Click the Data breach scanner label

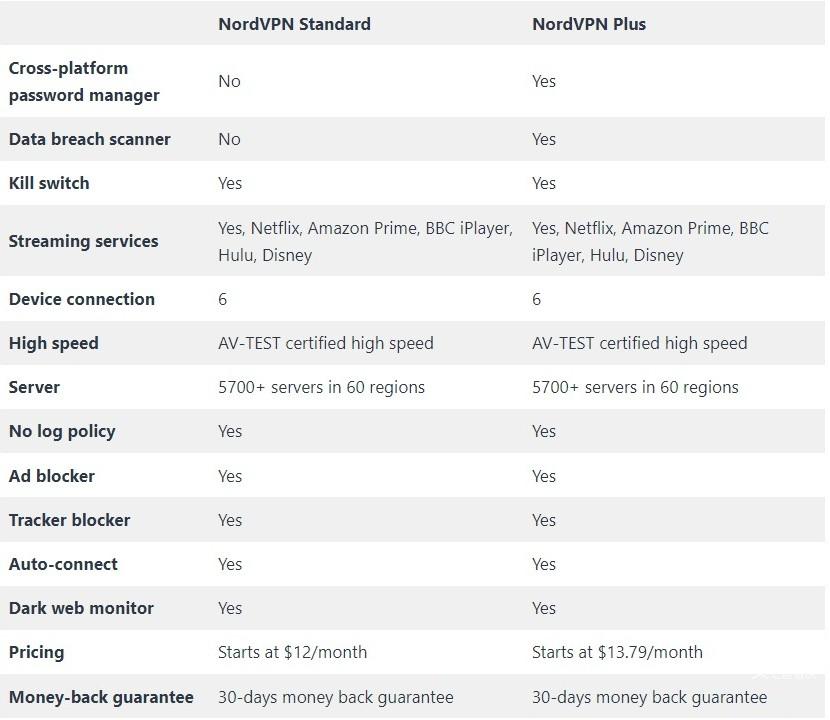tap(90, 139)
